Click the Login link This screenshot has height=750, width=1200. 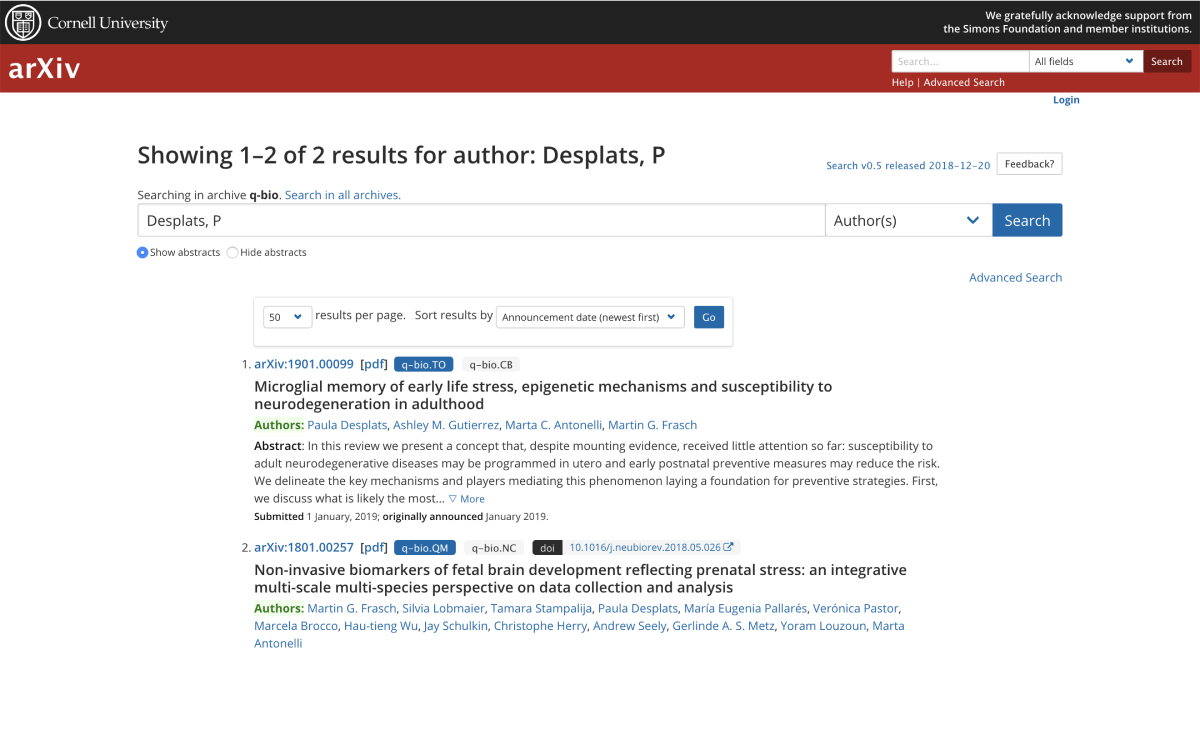tap(1065, 99)
